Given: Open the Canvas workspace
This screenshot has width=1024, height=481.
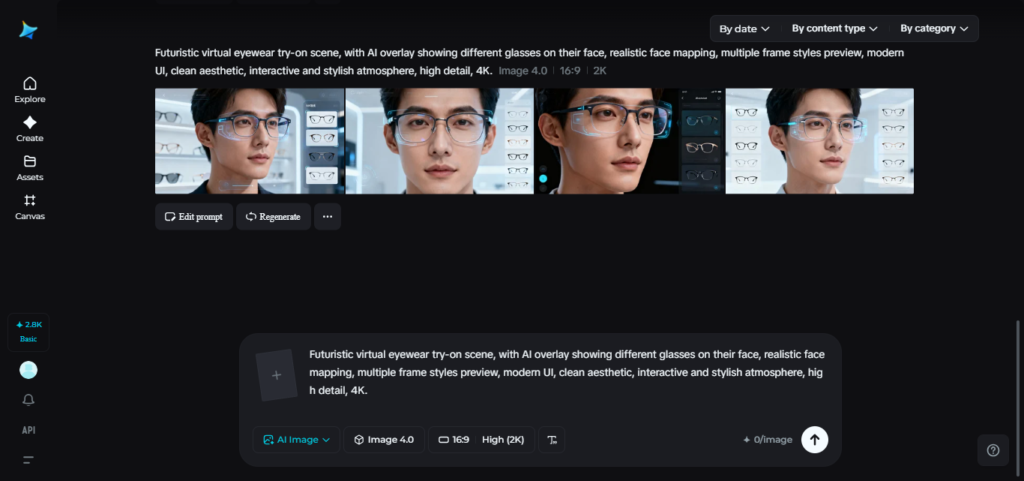Looking at the screenshot, I should click(29, 207).
